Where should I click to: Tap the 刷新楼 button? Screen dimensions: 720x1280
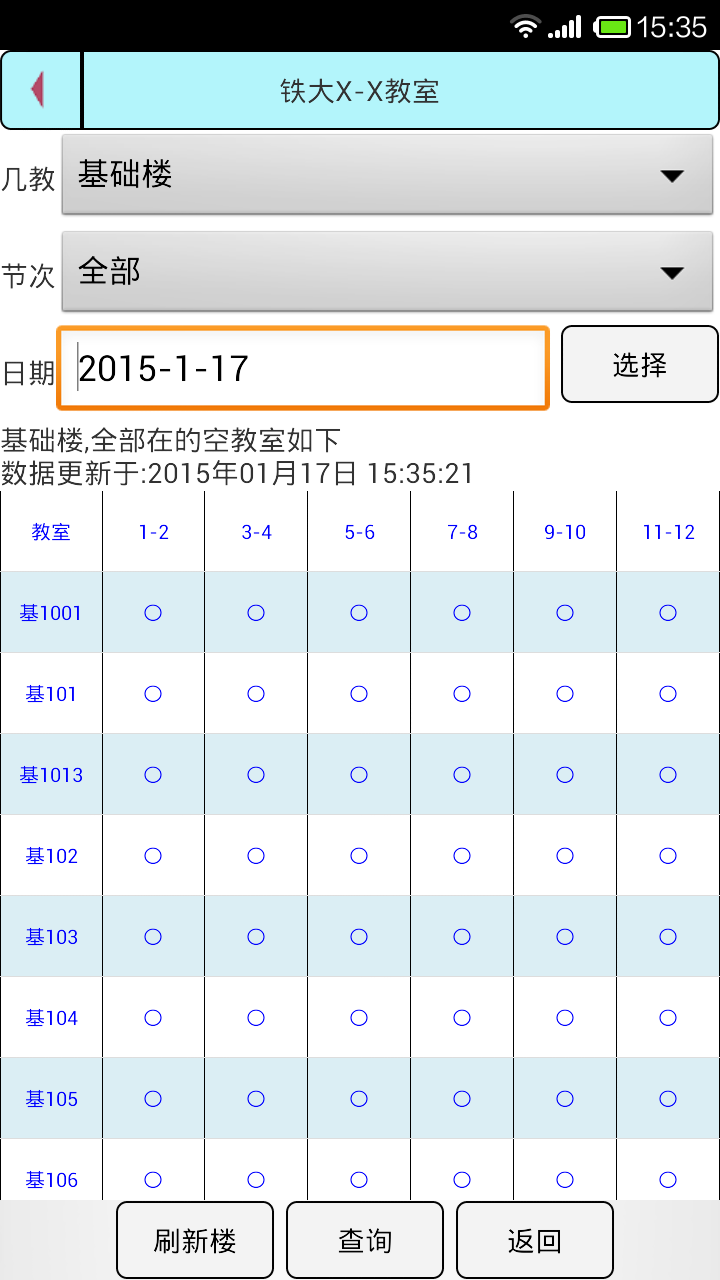point(195,1240)
